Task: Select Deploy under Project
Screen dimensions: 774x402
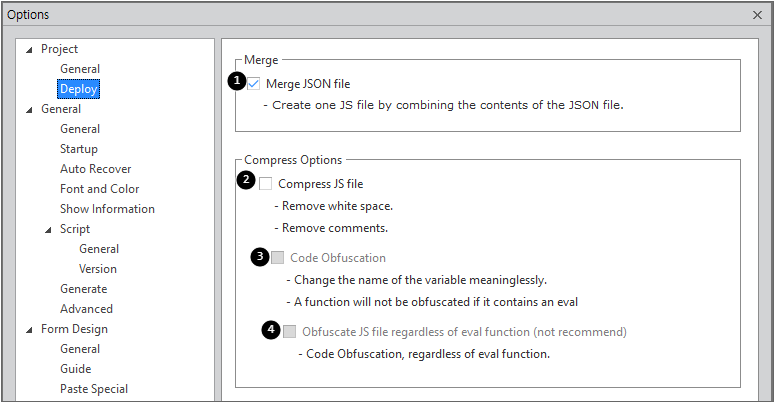Action: point(78,89)
